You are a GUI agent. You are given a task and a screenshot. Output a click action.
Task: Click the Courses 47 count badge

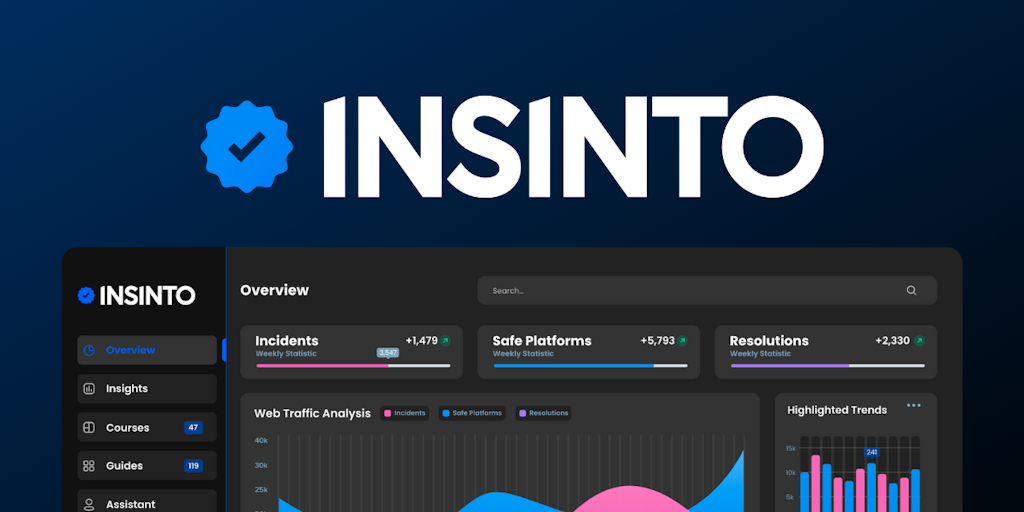193,428
